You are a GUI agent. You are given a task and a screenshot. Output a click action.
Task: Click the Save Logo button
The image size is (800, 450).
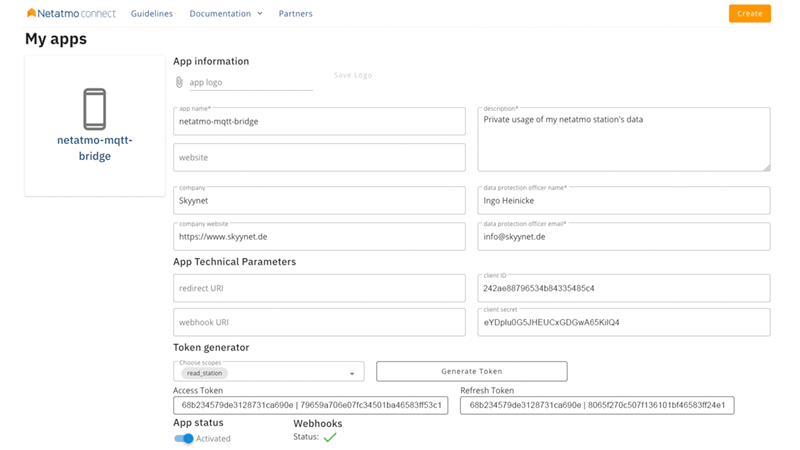pyautogui.click(x=353, y=75)
